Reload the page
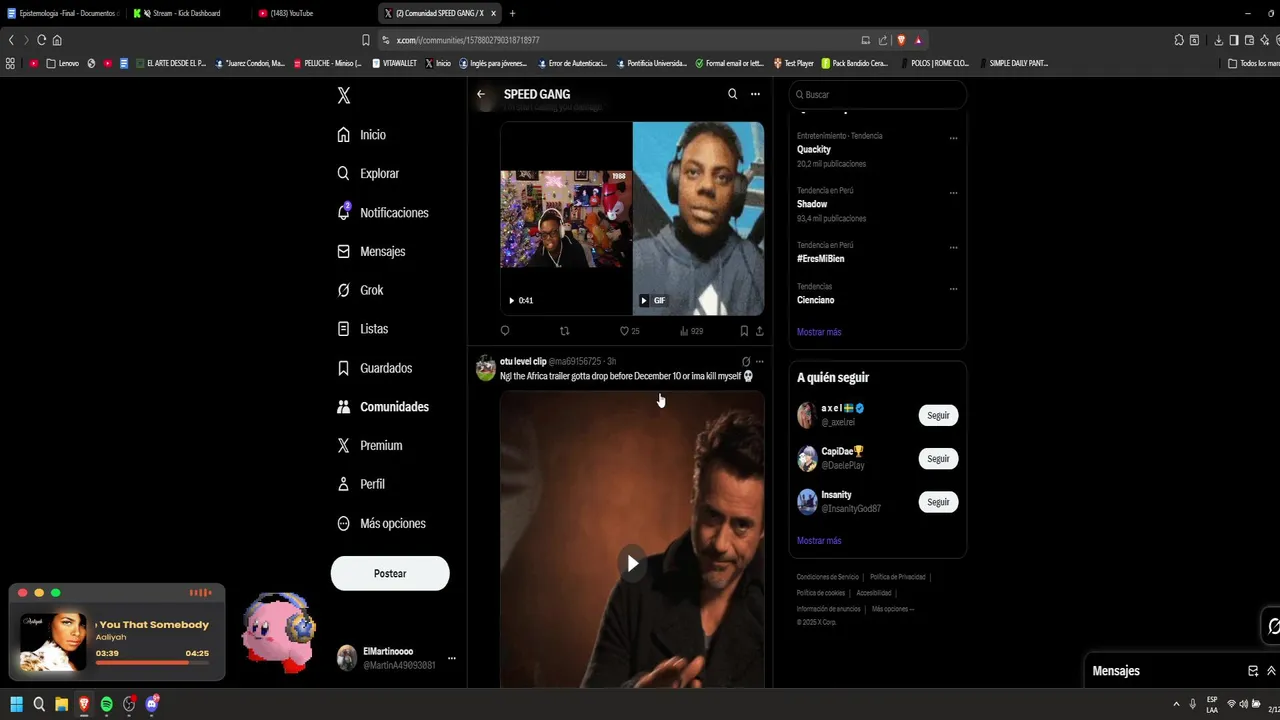Screen dimensions: 1280x720 pos(41,40)
